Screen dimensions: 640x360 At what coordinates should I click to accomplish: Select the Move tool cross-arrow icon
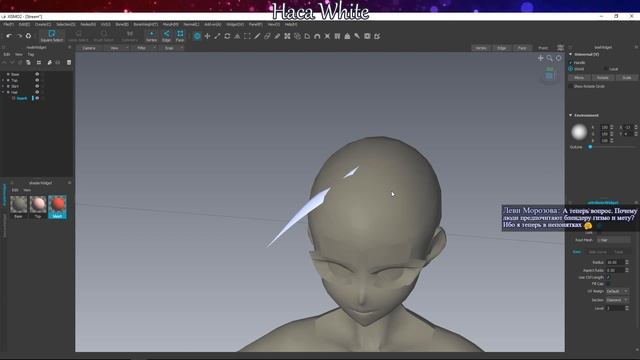[x=207, y=36]
